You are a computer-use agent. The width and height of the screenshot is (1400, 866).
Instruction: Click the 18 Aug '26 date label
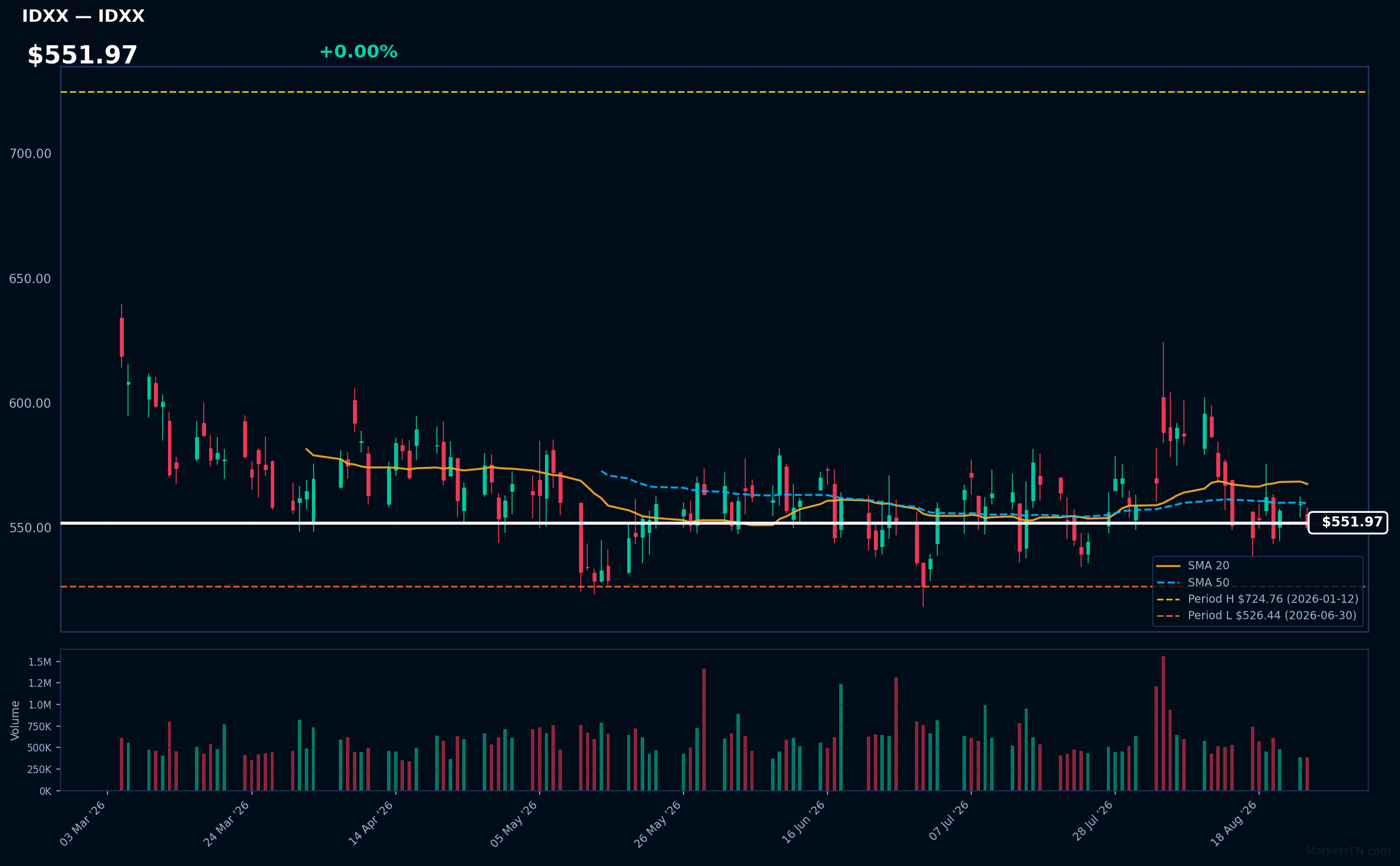coord(1234,823)
